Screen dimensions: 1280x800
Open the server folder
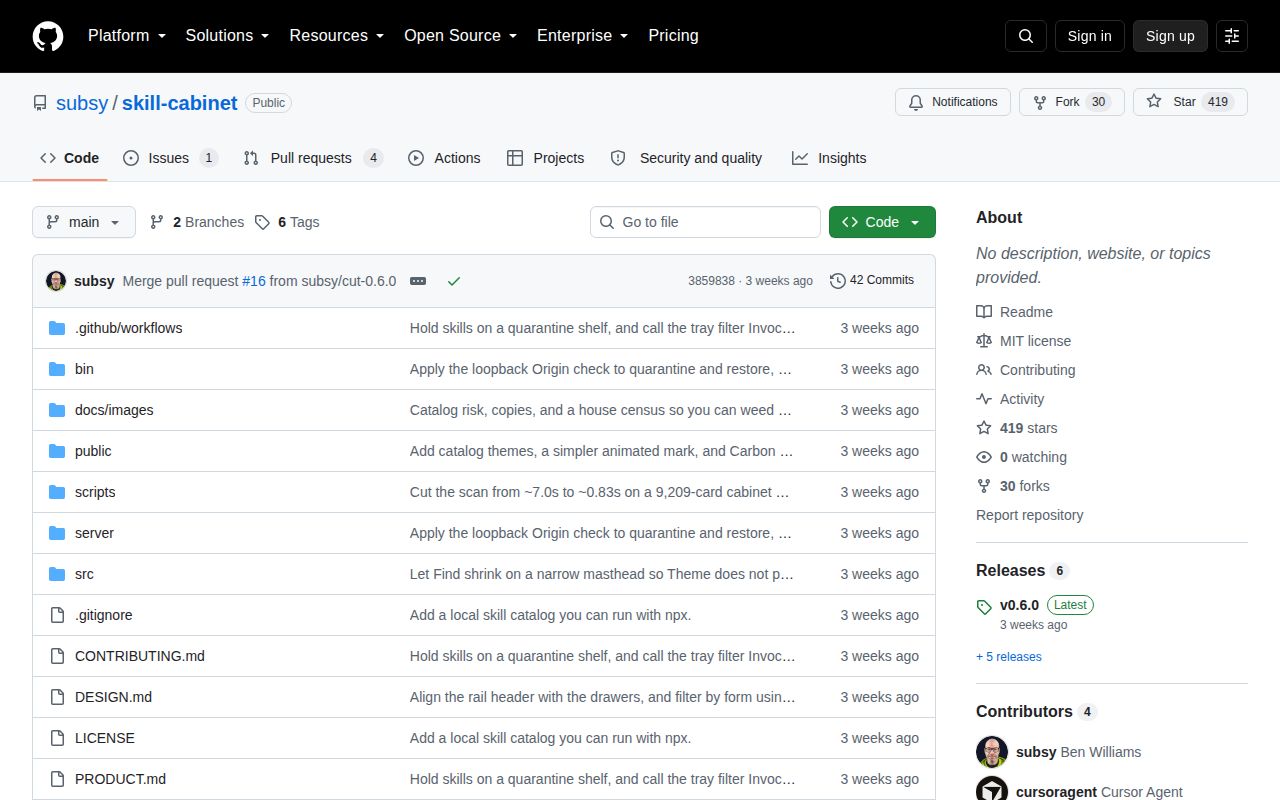[94, 533]
